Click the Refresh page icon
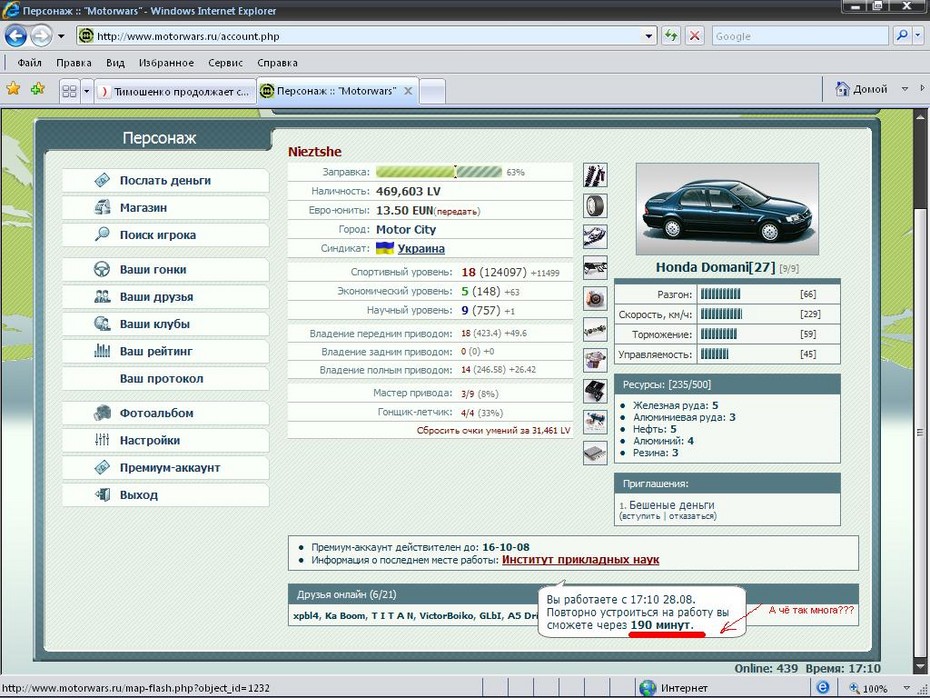 tap(671, 36)
